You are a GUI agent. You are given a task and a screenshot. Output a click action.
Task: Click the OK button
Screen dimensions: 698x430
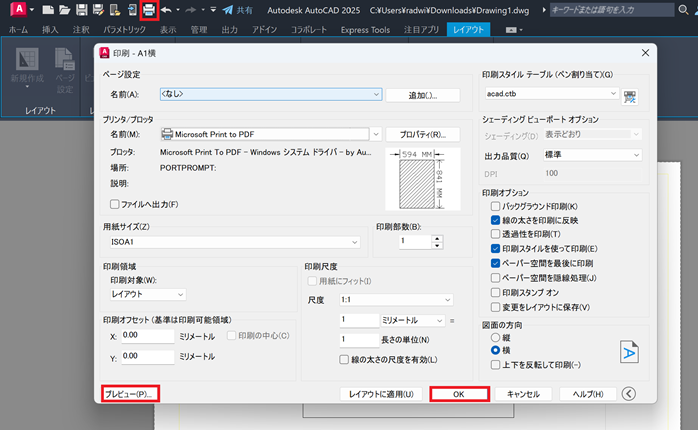pos(459,394)
